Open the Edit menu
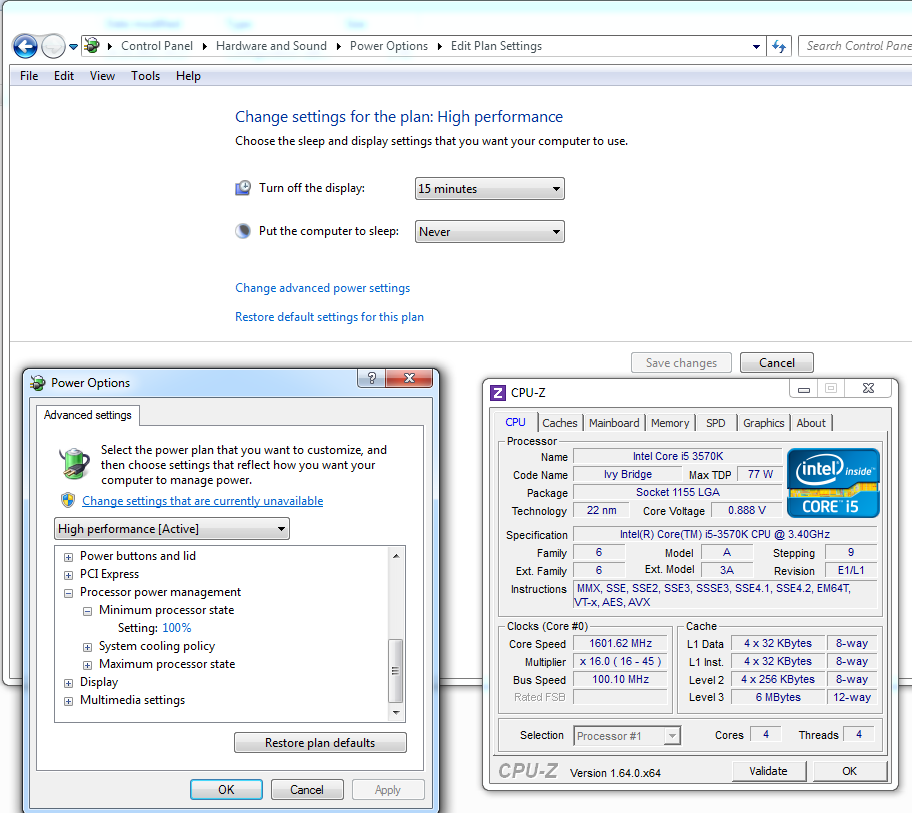This screenshot has height=813, width=912. (63, 76)
